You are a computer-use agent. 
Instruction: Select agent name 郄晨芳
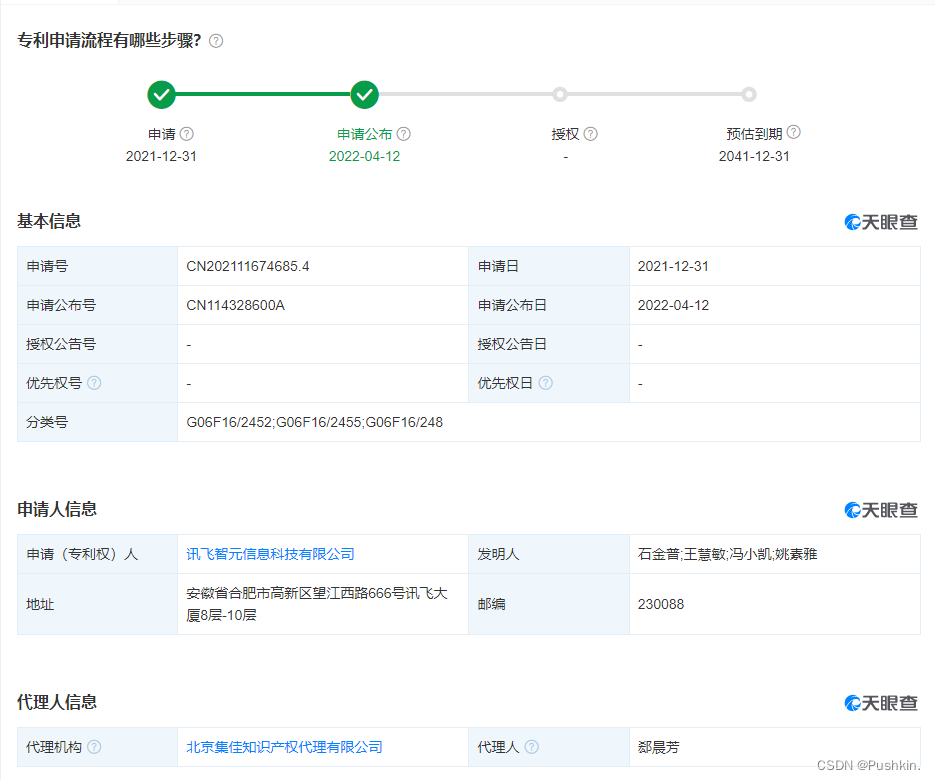pos(658,747)
